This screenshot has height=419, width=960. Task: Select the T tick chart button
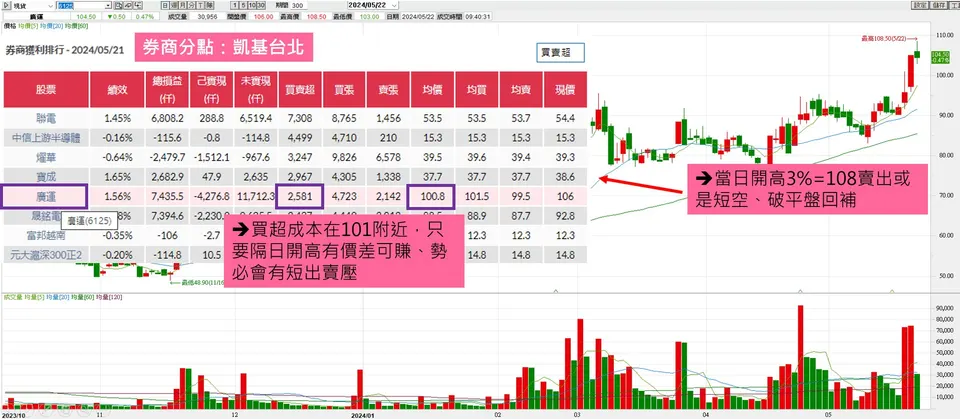[x=200, y=6]
